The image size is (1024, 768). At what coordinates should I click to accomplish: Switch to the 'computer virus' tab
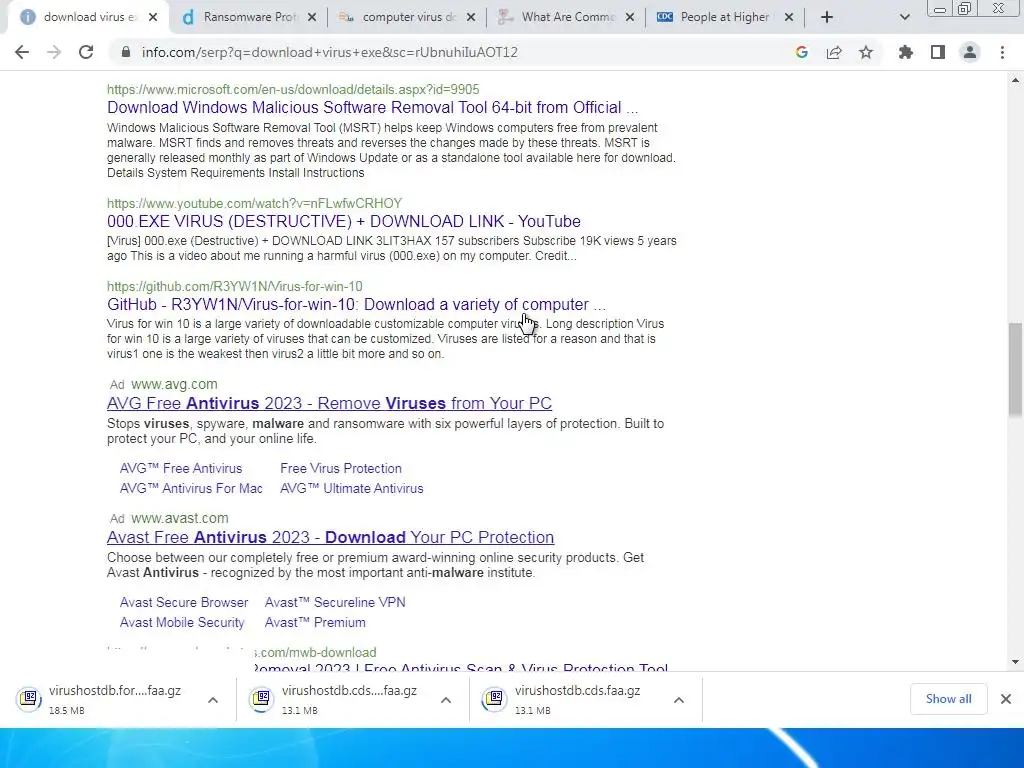point(407,17)
